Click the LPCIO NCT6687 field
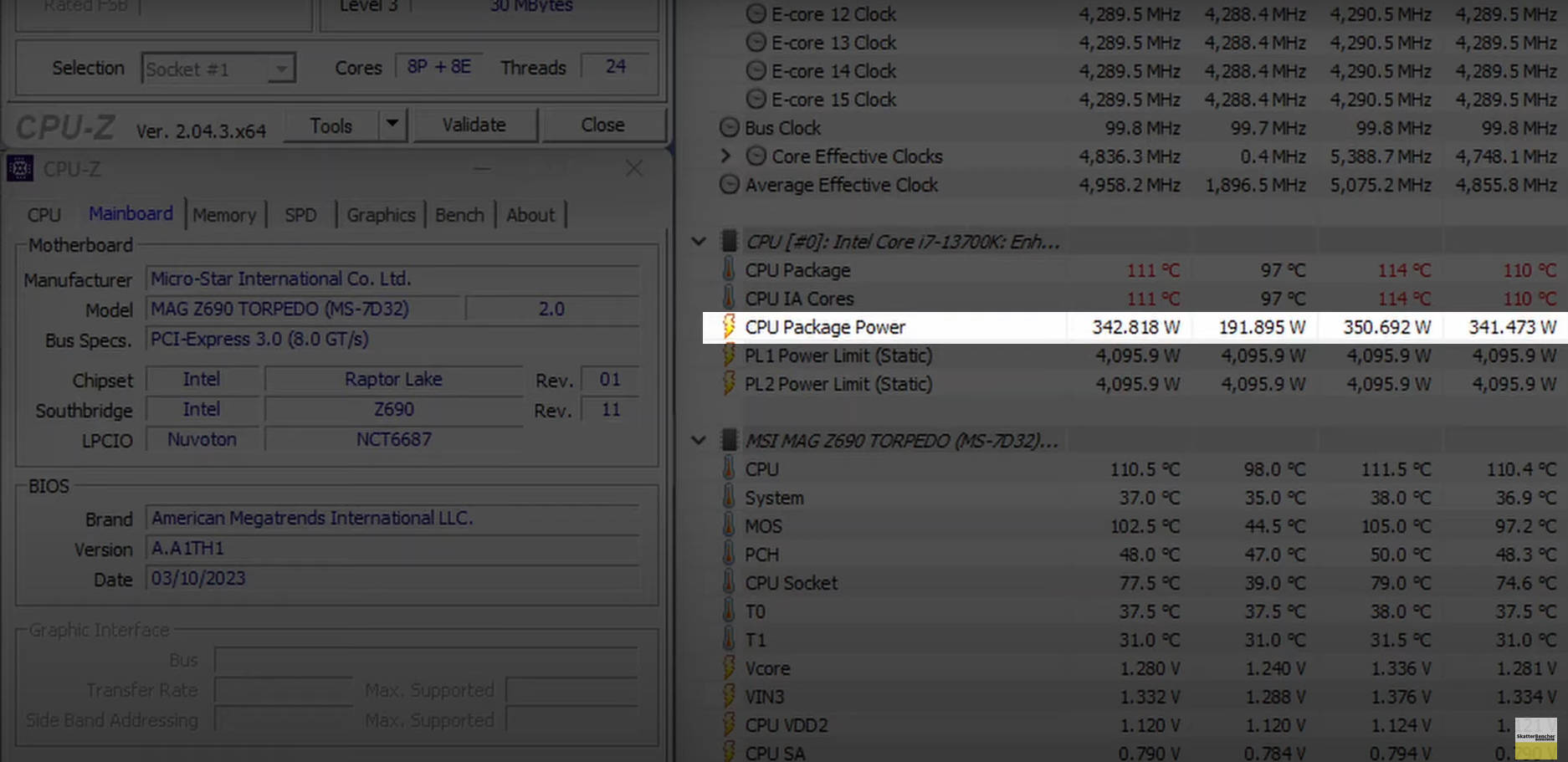Image resolution: width=1568 pixels, height=762 pixels. (393, 439)
